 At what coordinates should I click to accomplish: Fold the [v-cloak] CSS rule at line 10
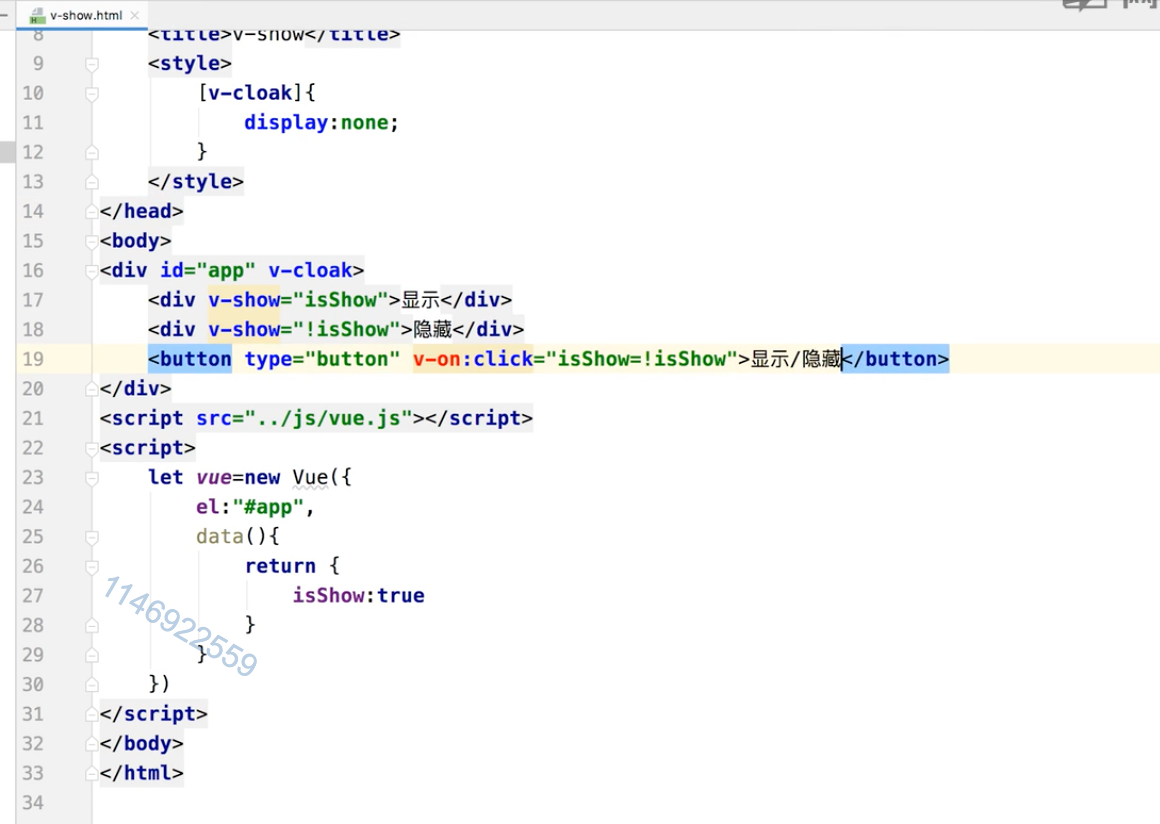click(x=92, y=94)
